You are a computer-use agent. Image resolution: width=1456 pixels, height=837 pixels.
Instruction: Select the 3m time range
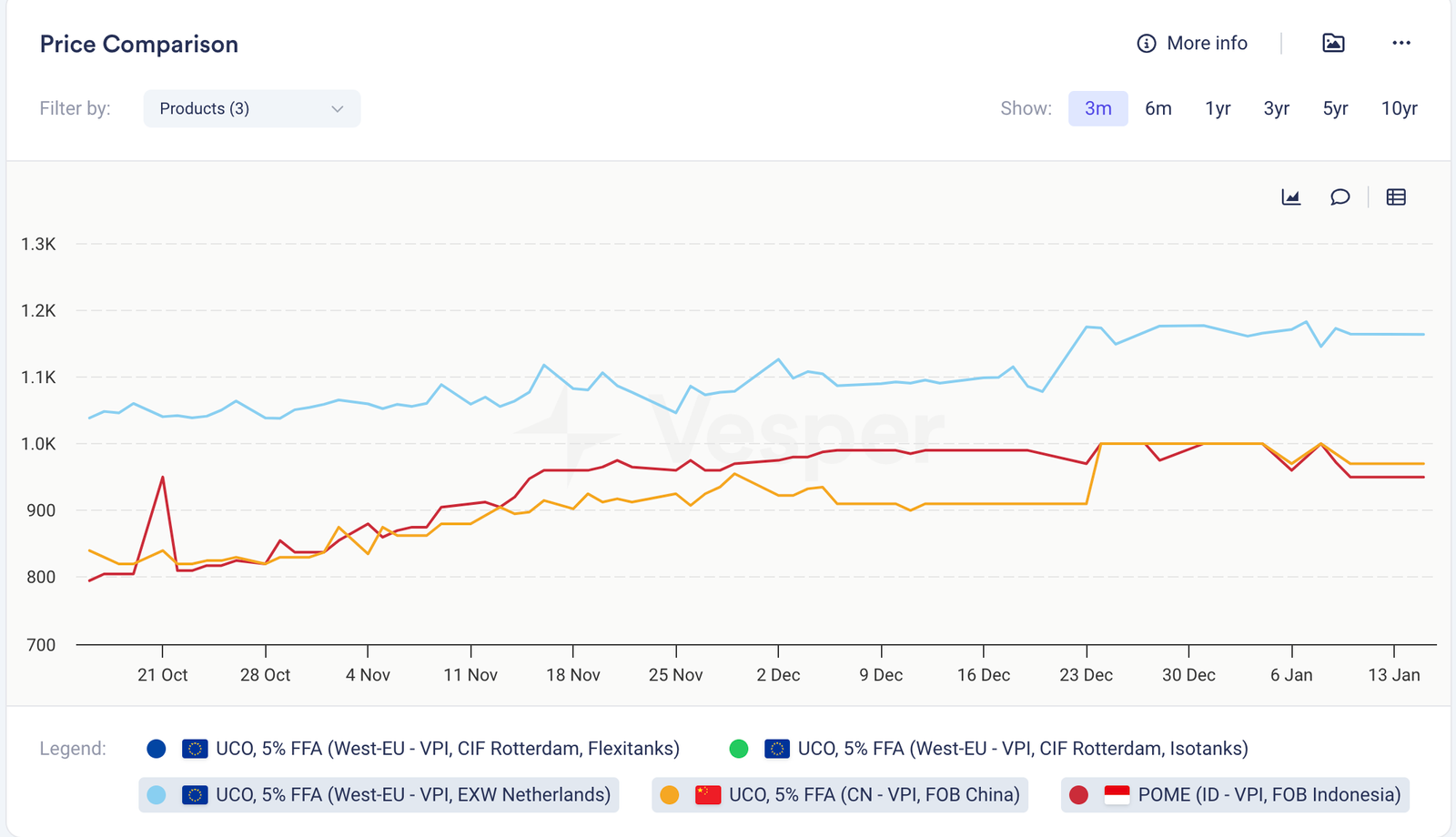(x=1097, y=108)
